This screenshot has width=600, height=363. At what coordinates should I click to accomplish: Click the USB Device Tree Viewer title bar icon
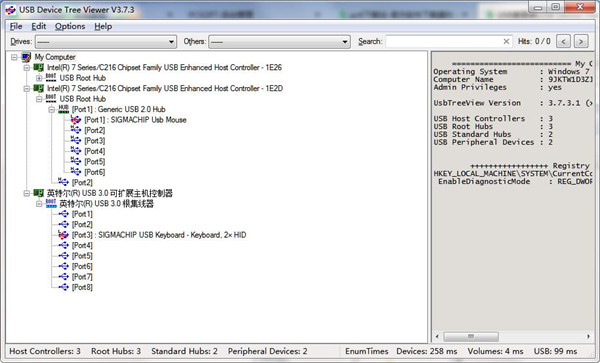(11, 10)
